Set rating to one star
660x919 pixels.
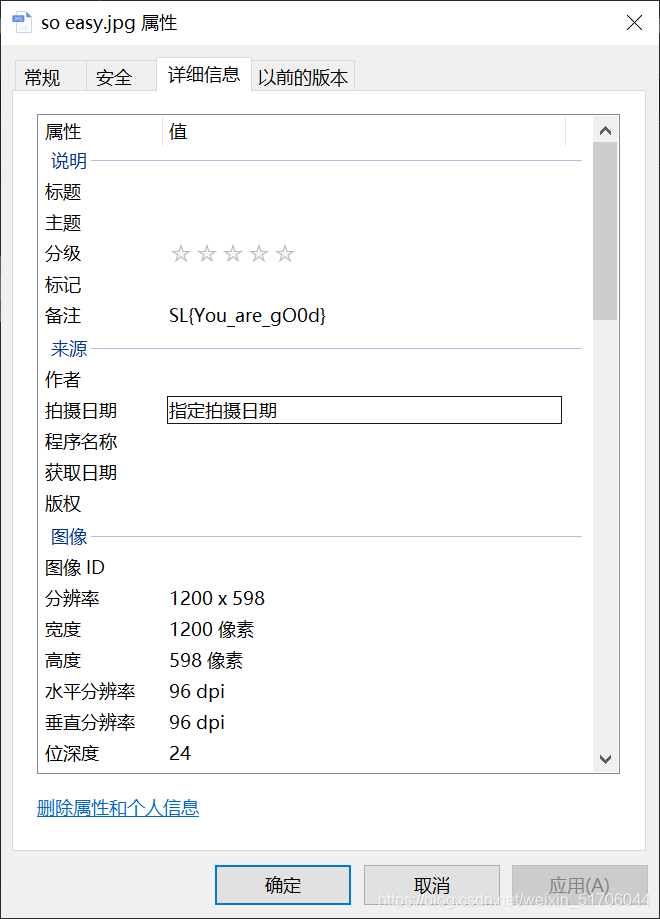click(181, 254)
